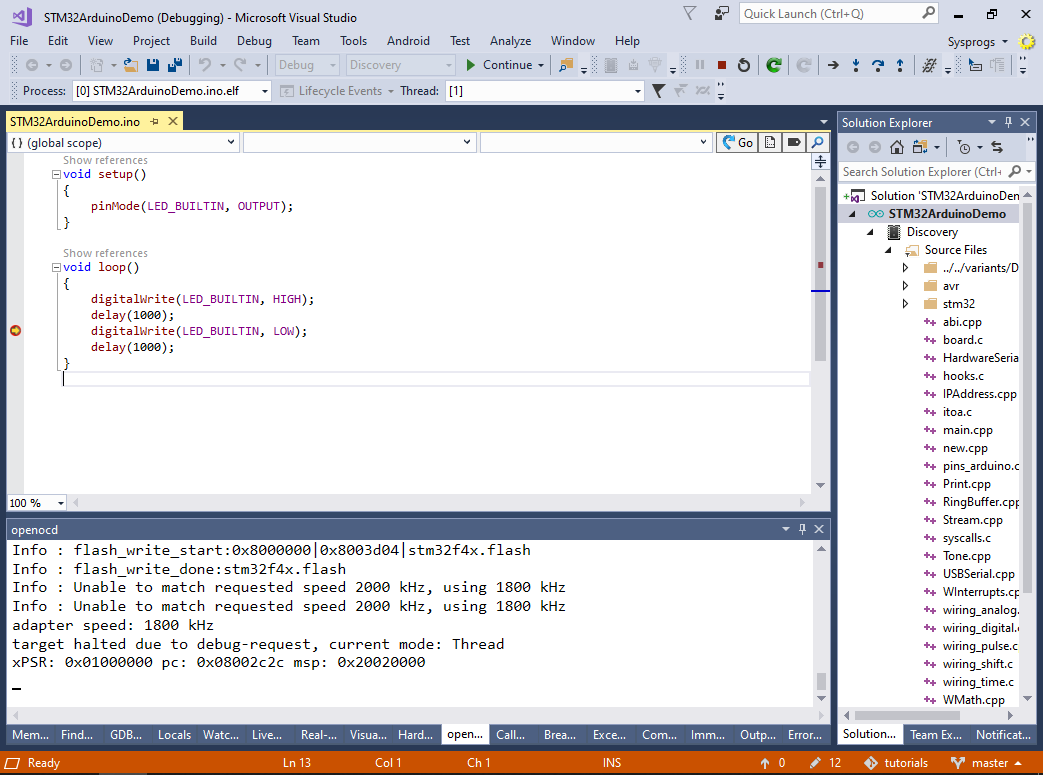Click Show references above void setup()
This screenshot has height=775, width=1043.
(x=105, y=160)
